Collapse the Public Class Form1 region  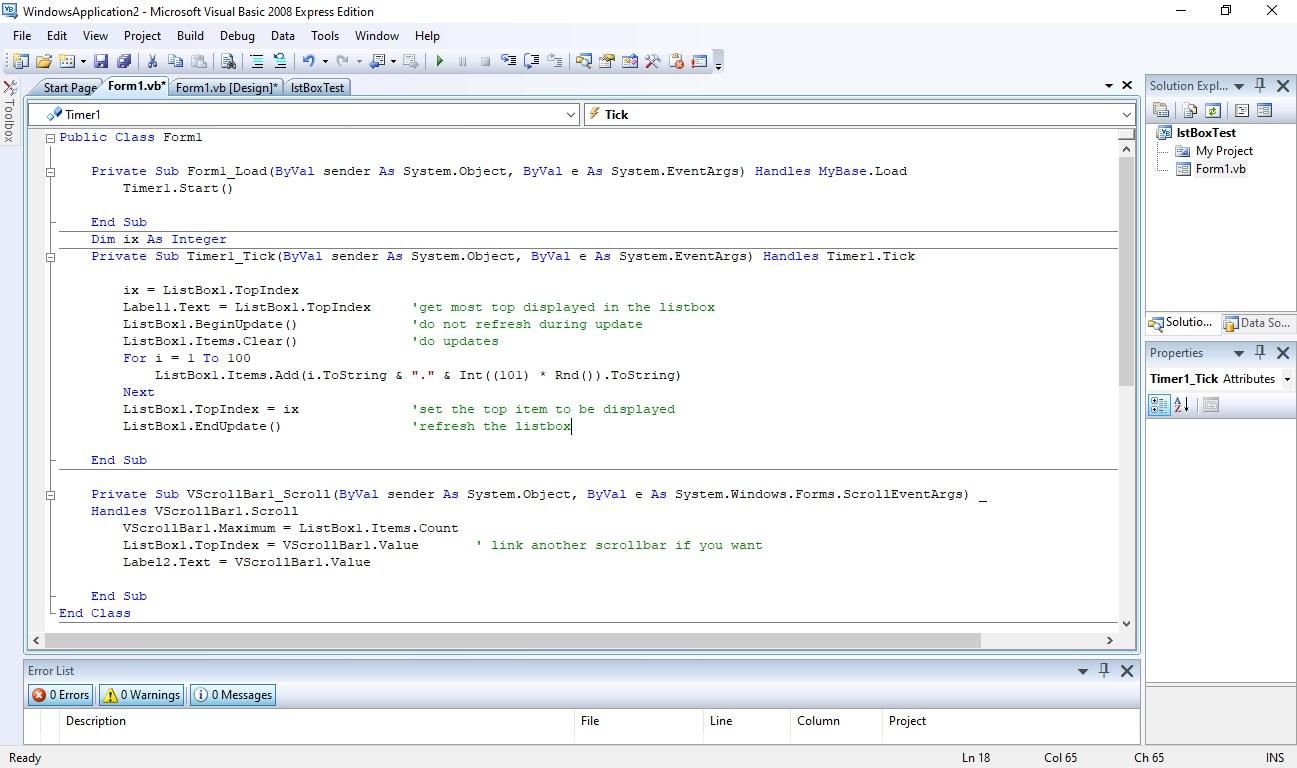pos(50,138)
